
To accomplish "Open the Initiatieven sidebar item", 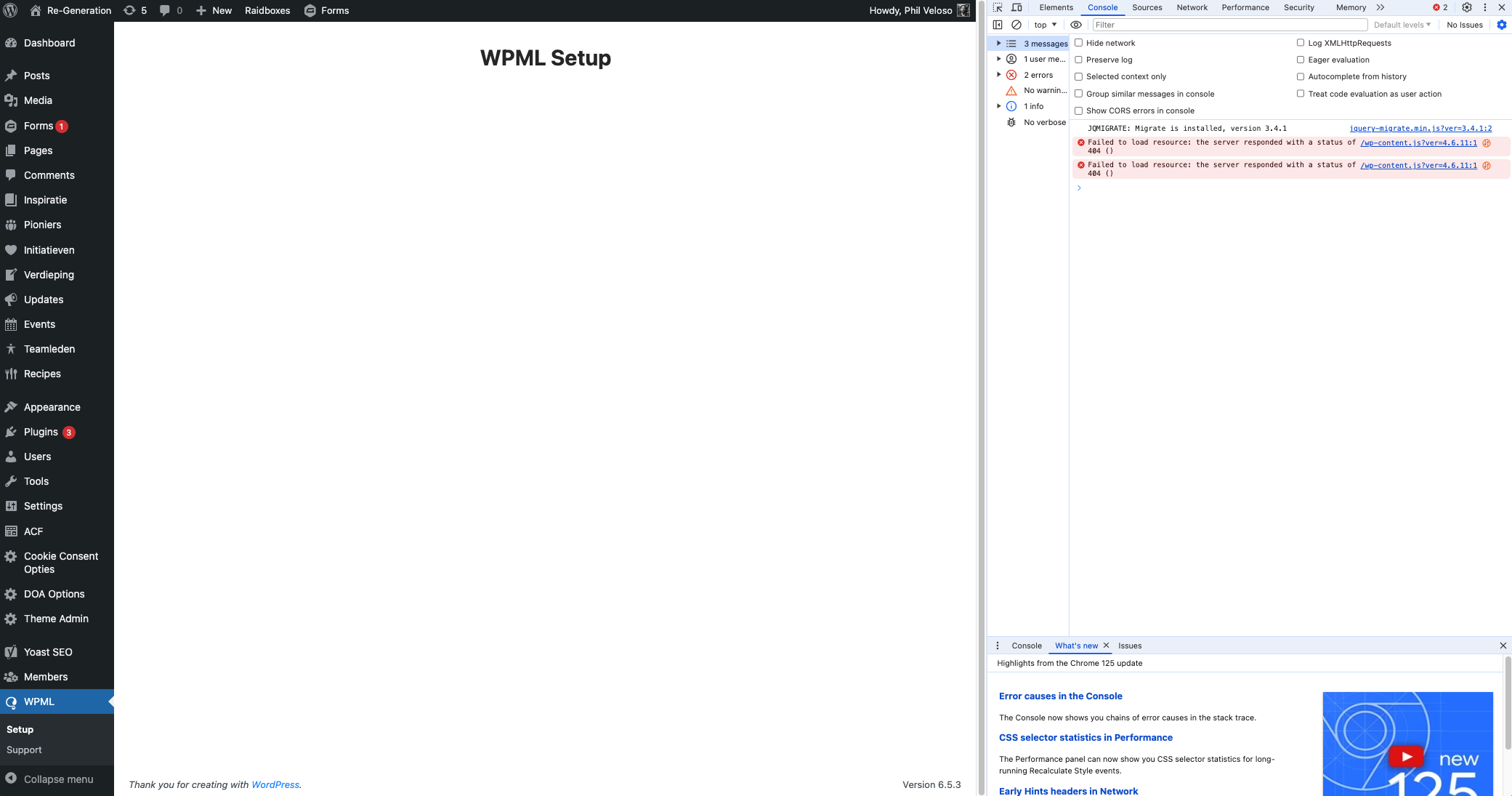I will coord(57,250).
